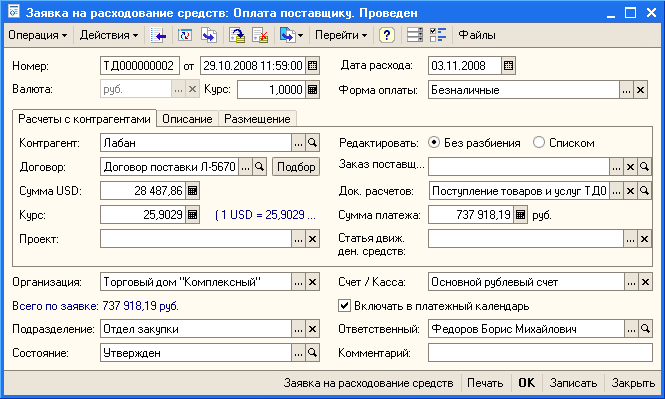Screen dimensions: 665x399
Task: Click the Файлы toolbar item
Action: 477,35
